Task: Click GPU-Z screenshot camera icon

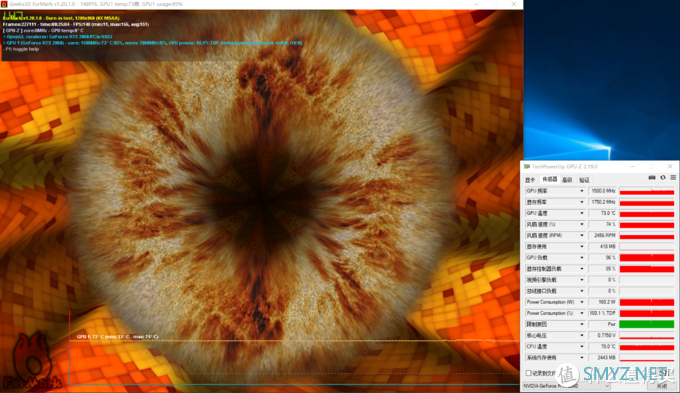Action: (x=652, y=177)
